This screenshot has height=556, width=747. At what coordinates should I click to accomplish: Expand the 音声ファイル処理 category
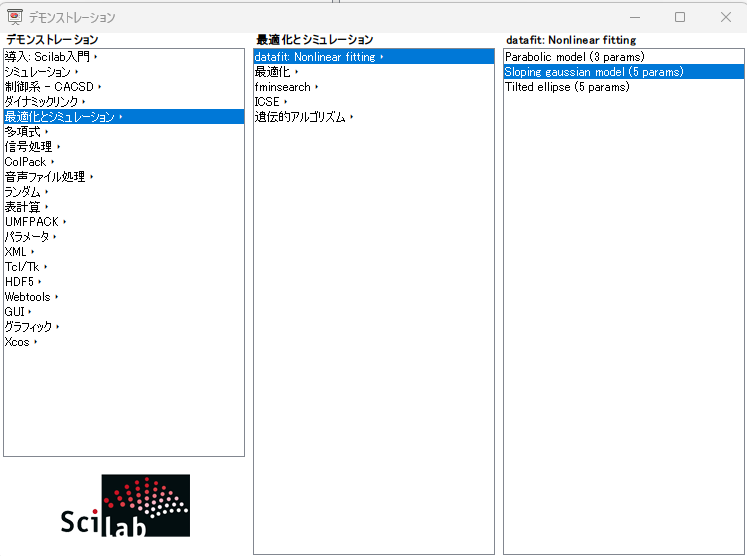[44, 177]
